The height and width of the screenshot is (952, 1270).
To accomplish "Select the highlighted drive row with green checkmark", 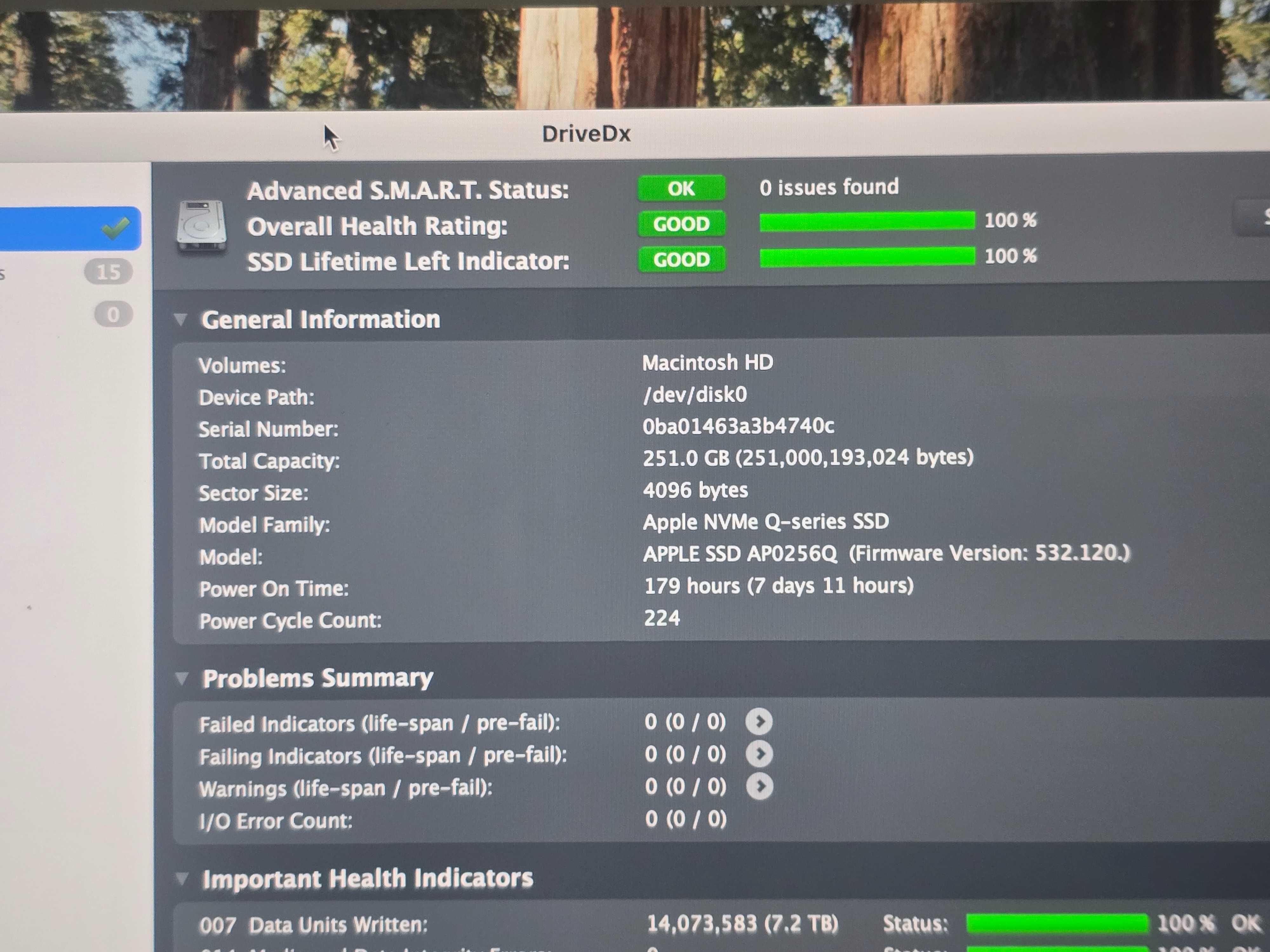I will tap(70, 228).
